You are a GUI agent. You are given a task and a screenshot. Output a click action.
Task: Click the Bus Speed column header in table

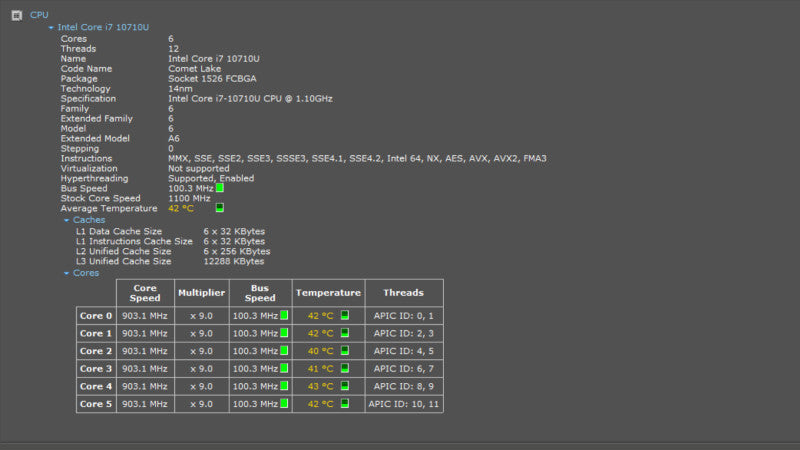point(260,293)
